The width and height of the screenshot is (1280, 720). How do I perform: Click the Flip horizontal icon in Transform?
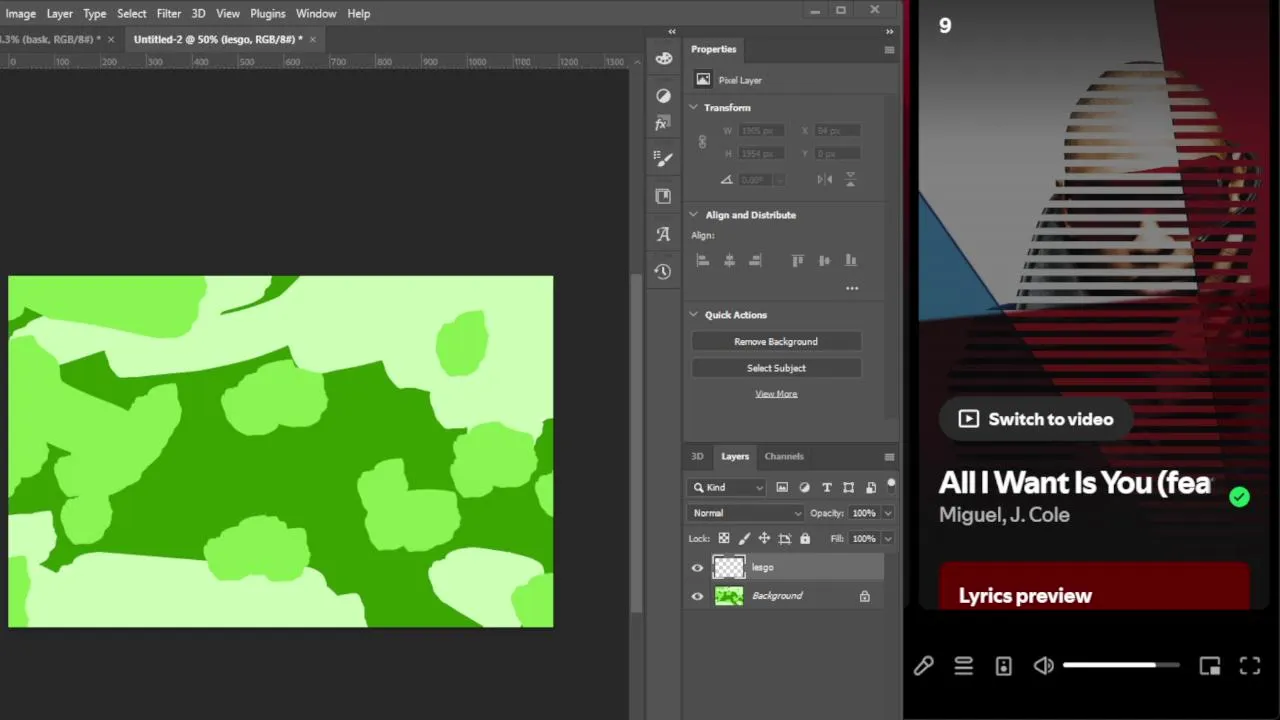click(825, 179)
